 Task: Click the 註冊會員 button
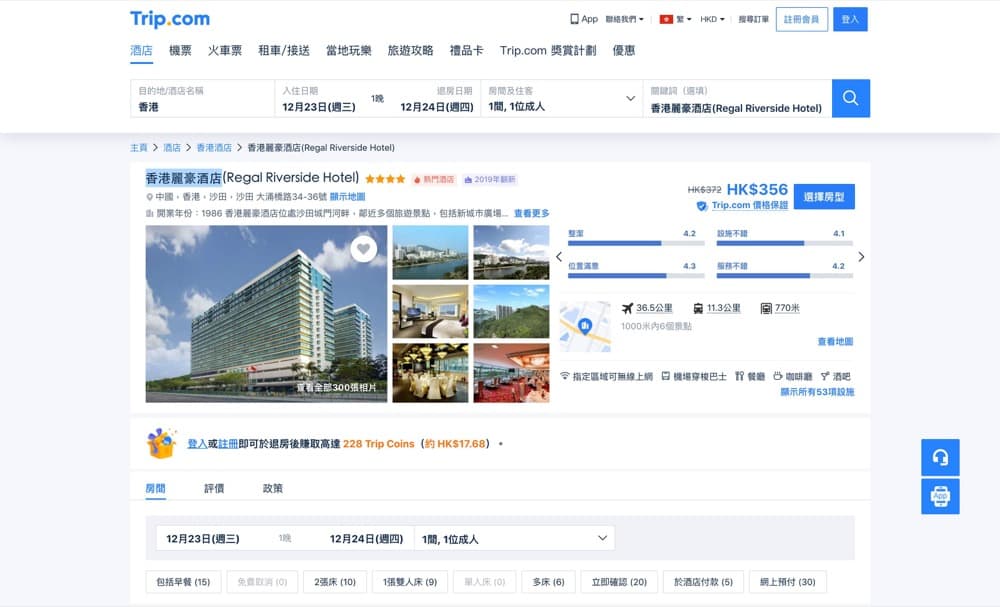(802, 19)
